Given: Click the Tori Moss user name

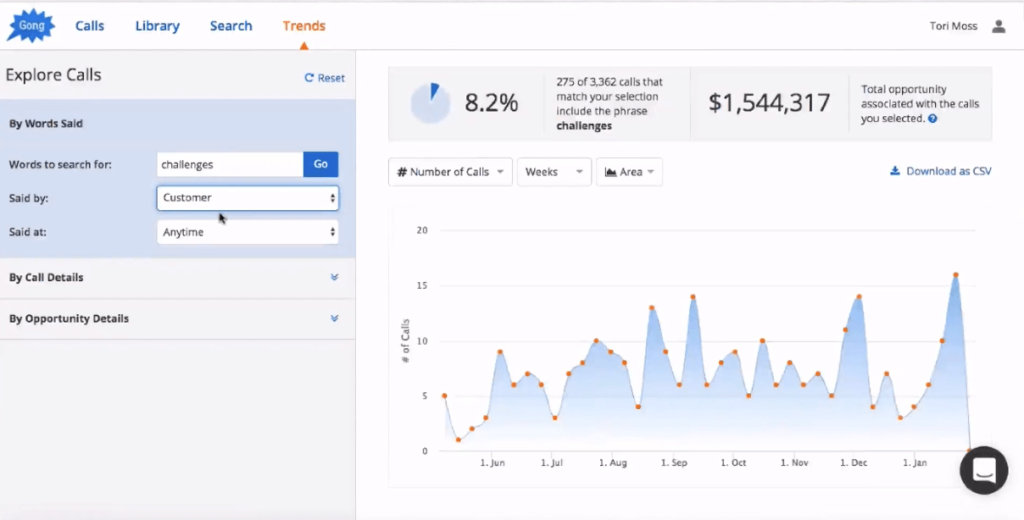Looking at the screenshot, I should pos(953,26).
